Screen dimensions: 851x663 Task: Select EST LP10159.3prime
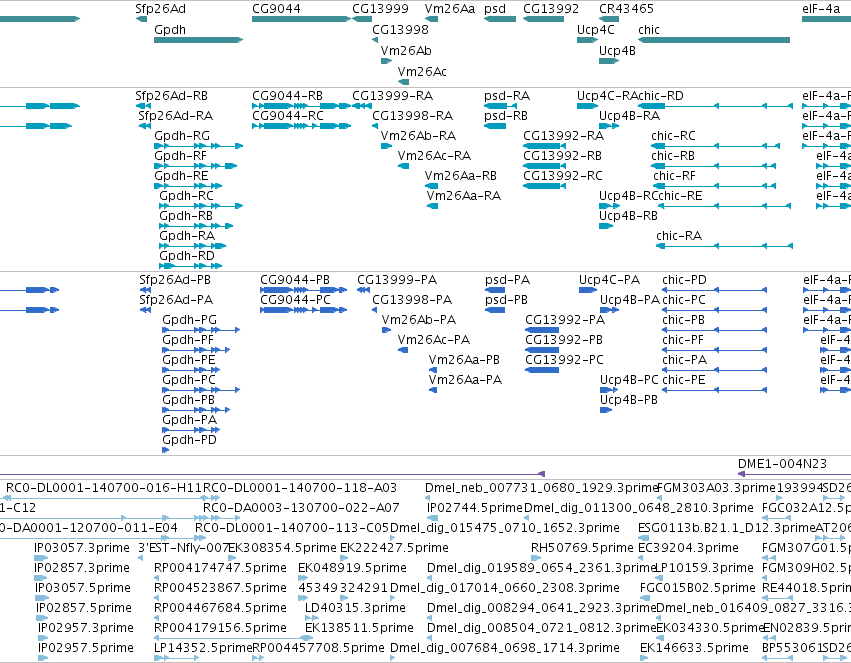704,568
